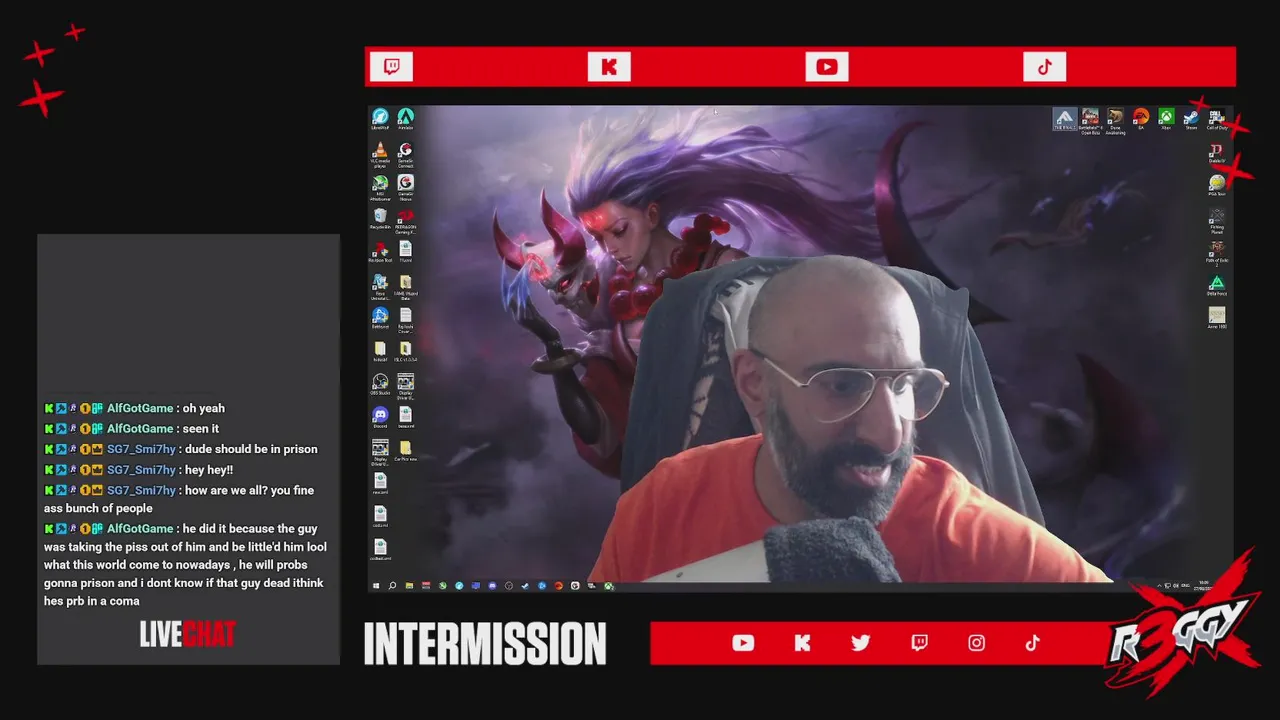Launch Path of Exile 2 desktop shortcut
This screenshot has width=1280, height=720.
click(1217, 252)
